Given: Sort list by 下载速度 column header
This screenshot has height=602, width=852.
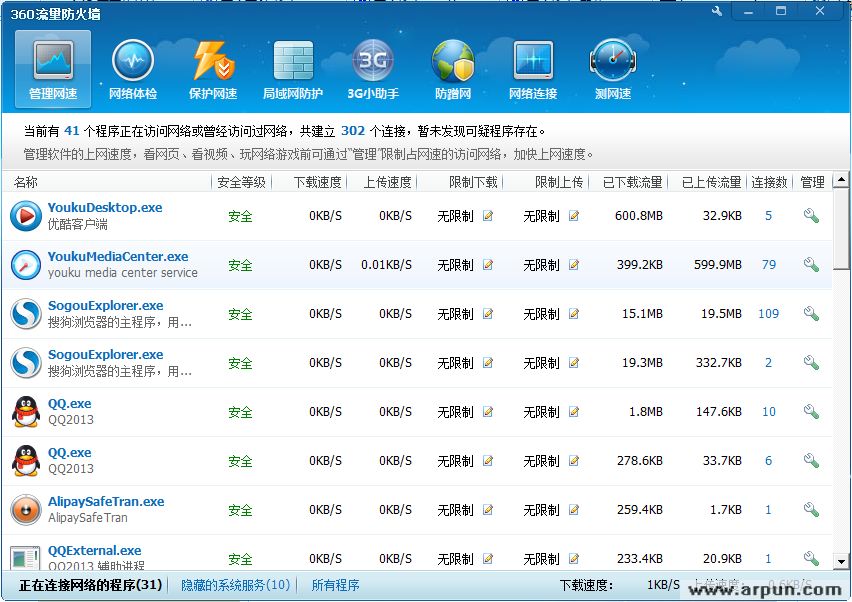Looking at the screenshot, I should pyautogui.click(x=318, y=182).
